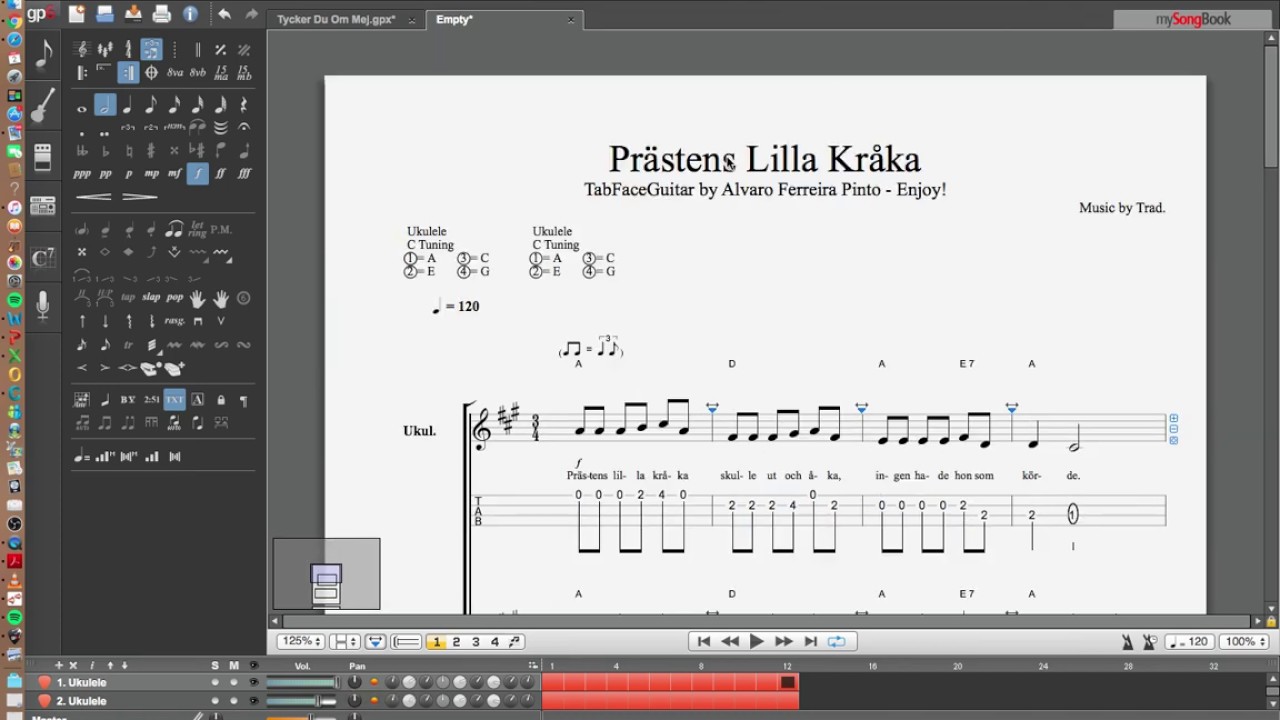Toggle the fortissimo ff dynamic
Viewport: 1280px width, 720px height.
click(x=221, y=173)
